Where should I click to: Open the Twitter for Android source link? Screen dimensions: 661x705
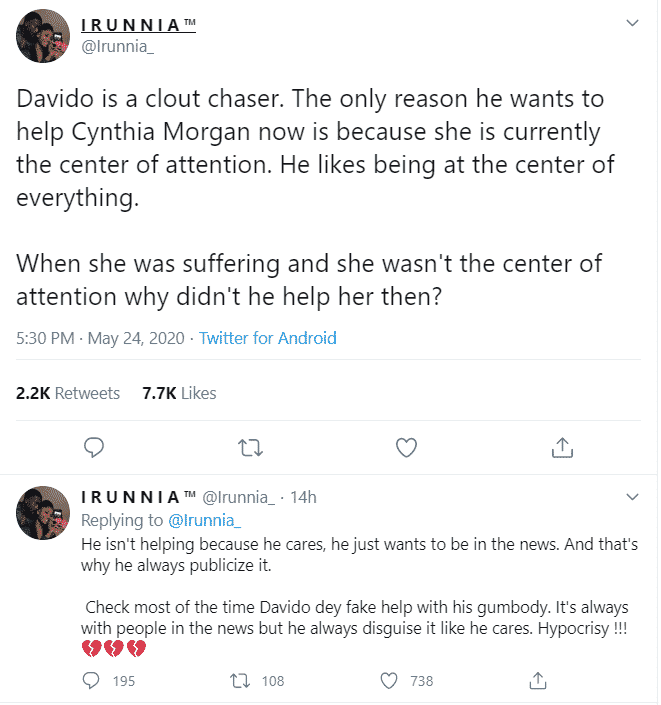point(267,338)
